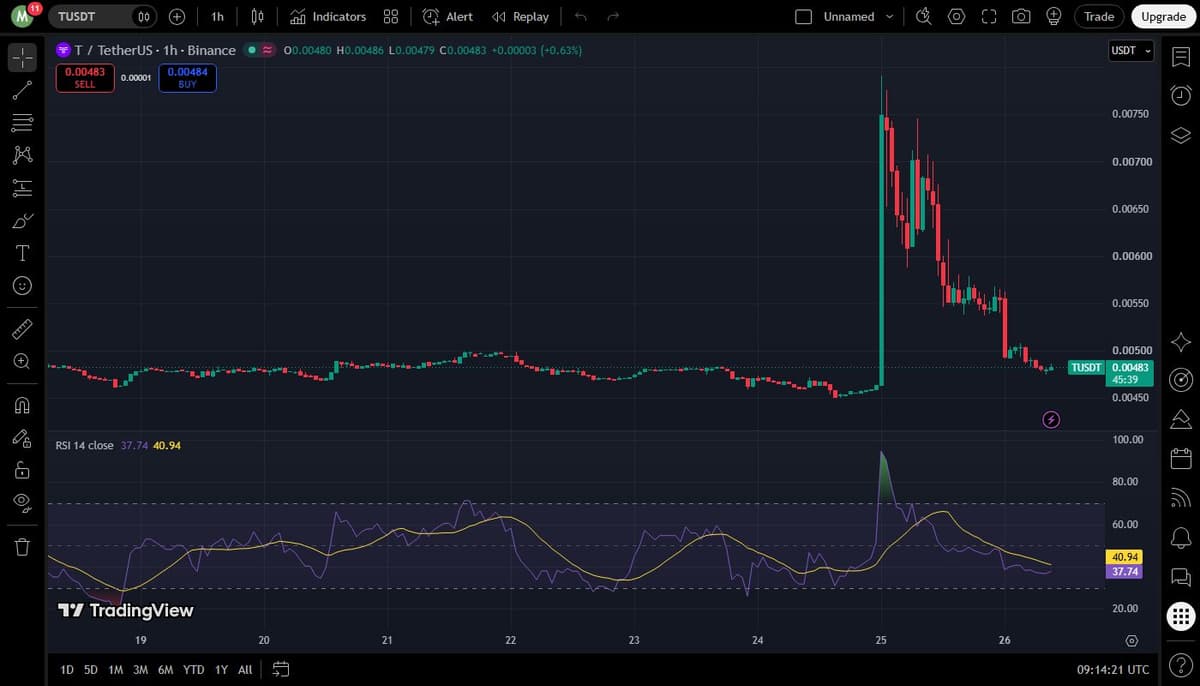This screenshot has height=686, width=1200.
Task: Open the publish idea lightbulb icon
Action: (x=1053, y=17)
